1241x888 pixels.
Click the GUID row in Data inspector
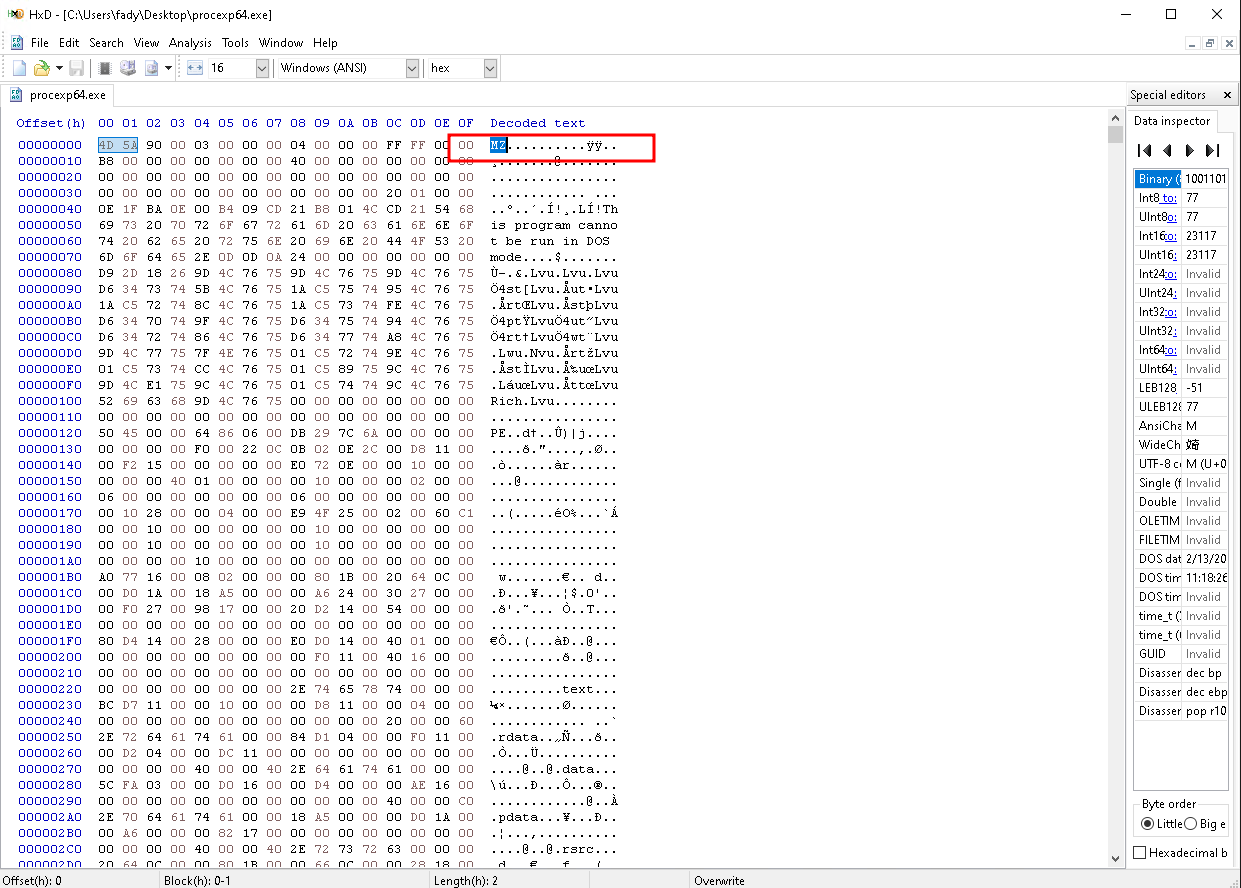[x=1181, y=654]
